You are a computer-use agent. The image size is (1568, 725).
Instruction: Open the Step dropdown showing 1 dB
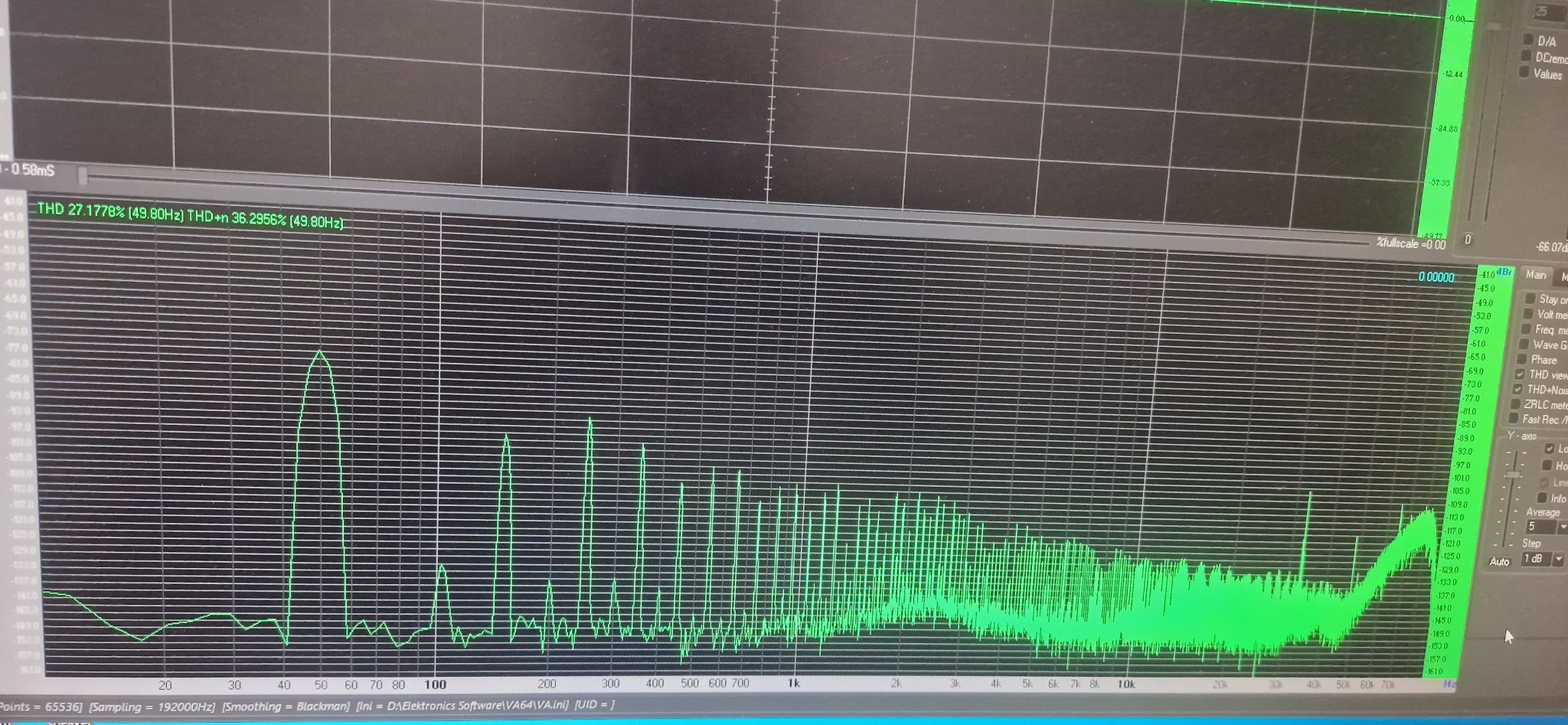[x=1541, y=559]
